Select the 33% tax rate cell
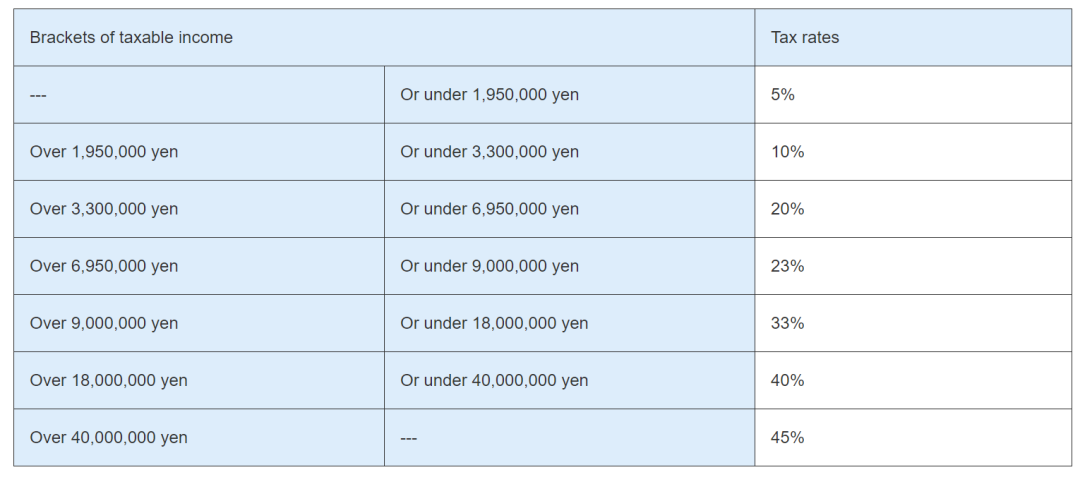The image size is (1080, 477). pos(913,324)
